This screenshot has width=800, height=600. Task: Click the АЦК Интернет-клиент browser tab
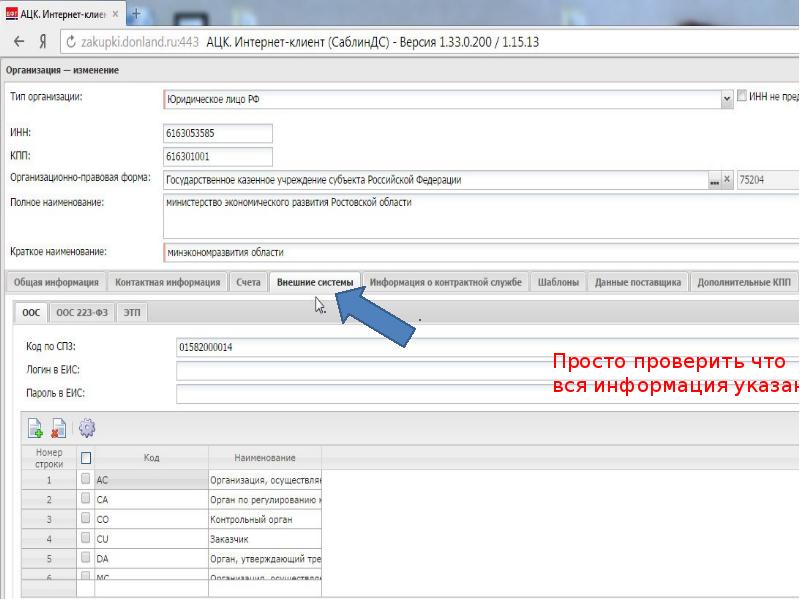pos(63,14)
